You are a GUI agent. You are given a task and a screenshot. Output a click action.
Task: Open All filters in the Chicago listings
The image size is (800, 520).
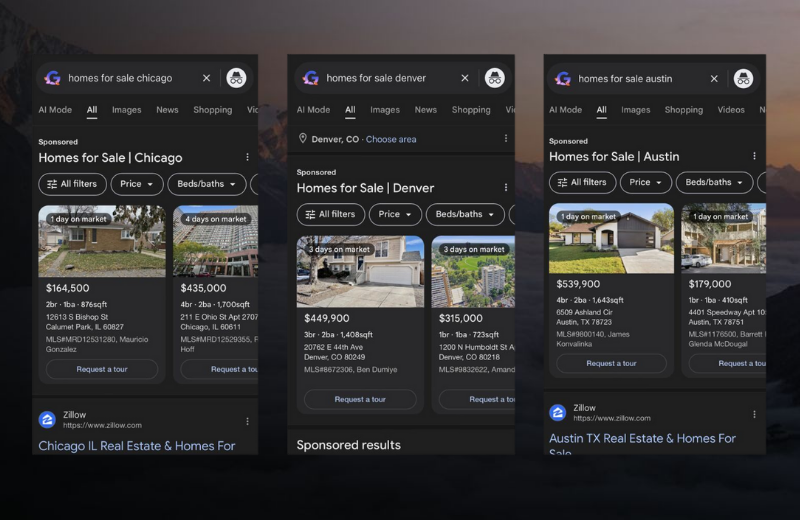click(x=72, y=184)
